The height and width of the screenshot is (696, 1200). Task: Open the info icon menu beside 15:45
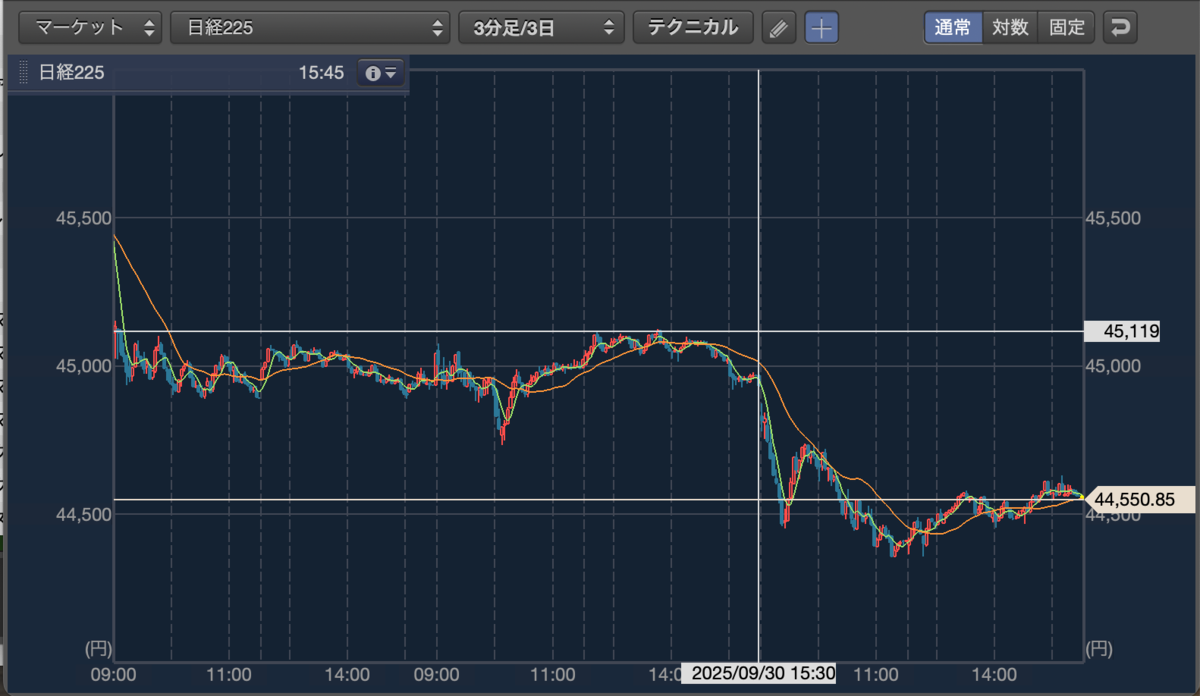(381, 73)
